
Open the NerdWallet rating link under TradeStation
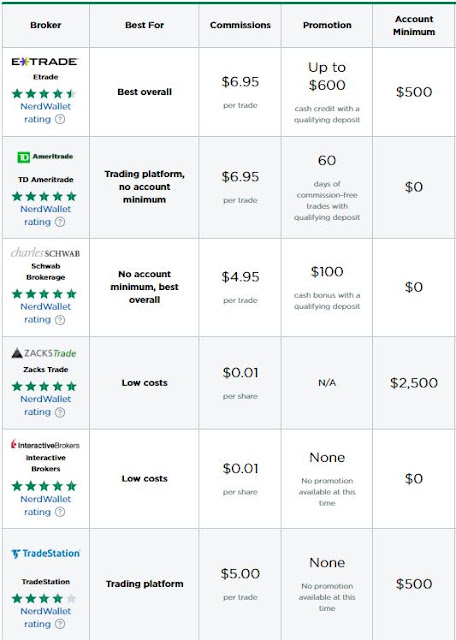pos(45,618)
